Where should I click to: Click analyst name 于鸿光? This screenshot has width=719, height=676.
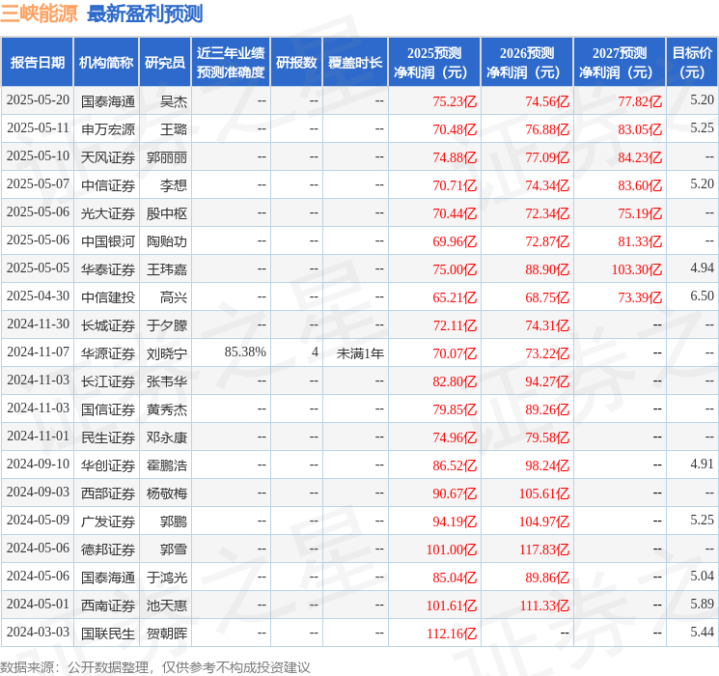[166, 577]
